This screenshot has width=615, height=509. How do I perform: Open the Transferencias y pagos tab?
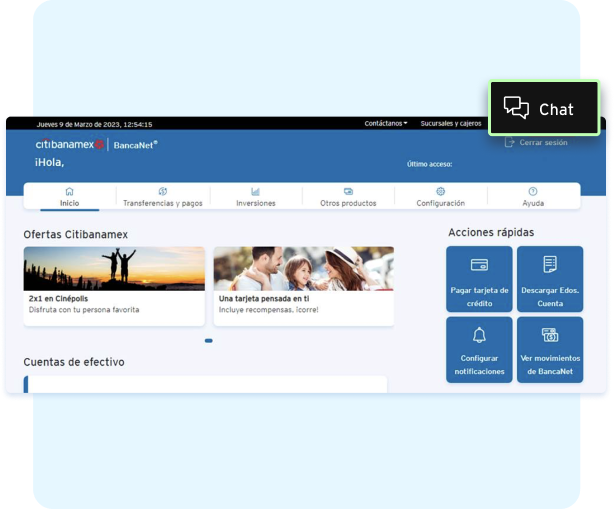click(x=163, y=197)
